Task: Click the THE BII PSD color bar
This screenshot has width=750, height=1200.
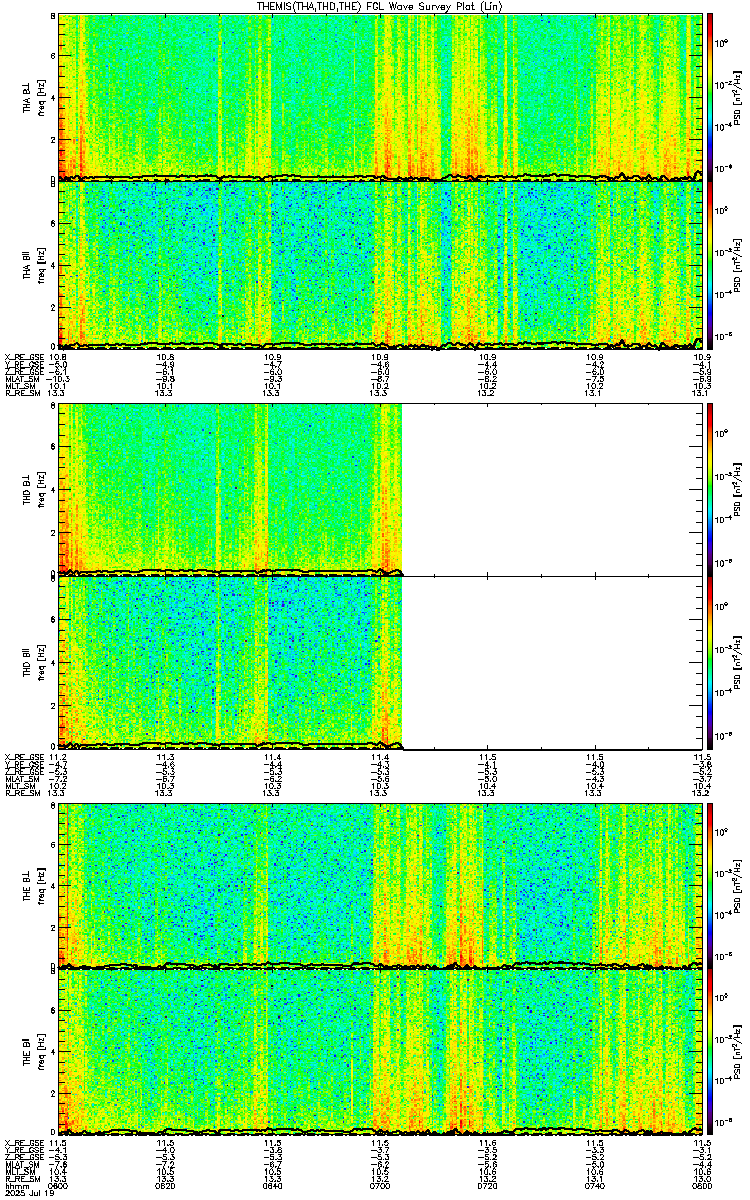Action: pos(710,1051)
